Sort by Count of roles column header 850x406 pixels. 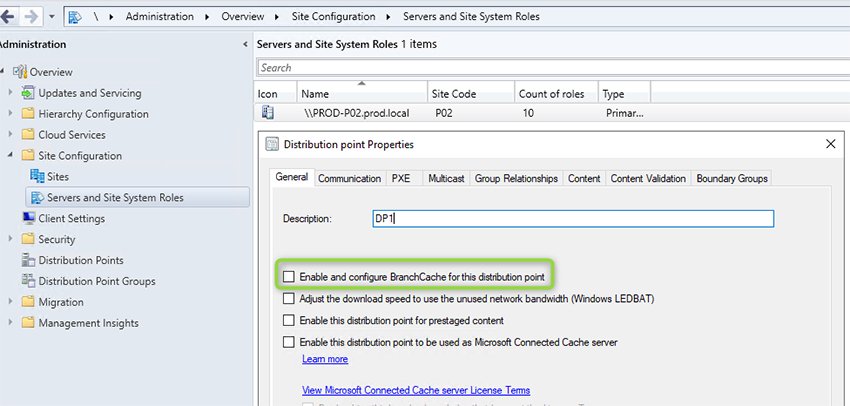[x=556, y=93]
